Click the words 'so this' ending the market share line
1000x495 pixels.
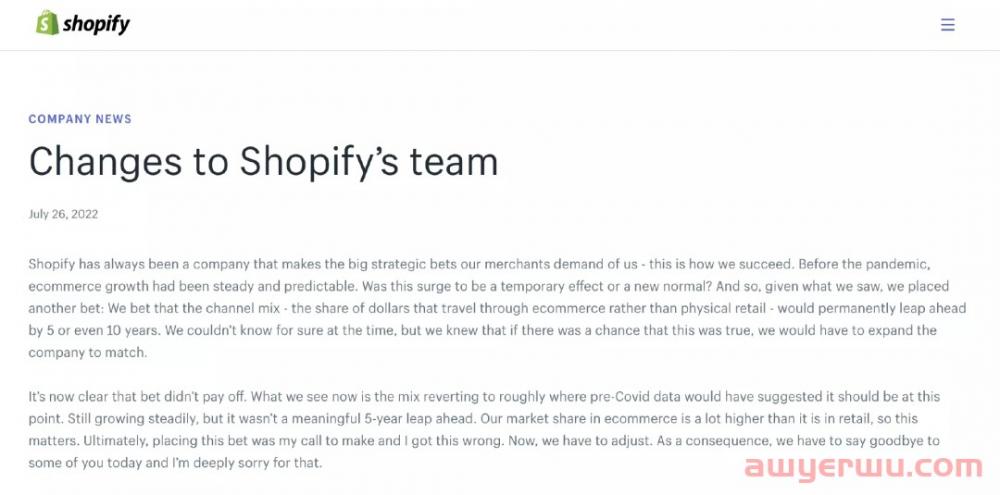pyautogui.click(x=899, y=419)
